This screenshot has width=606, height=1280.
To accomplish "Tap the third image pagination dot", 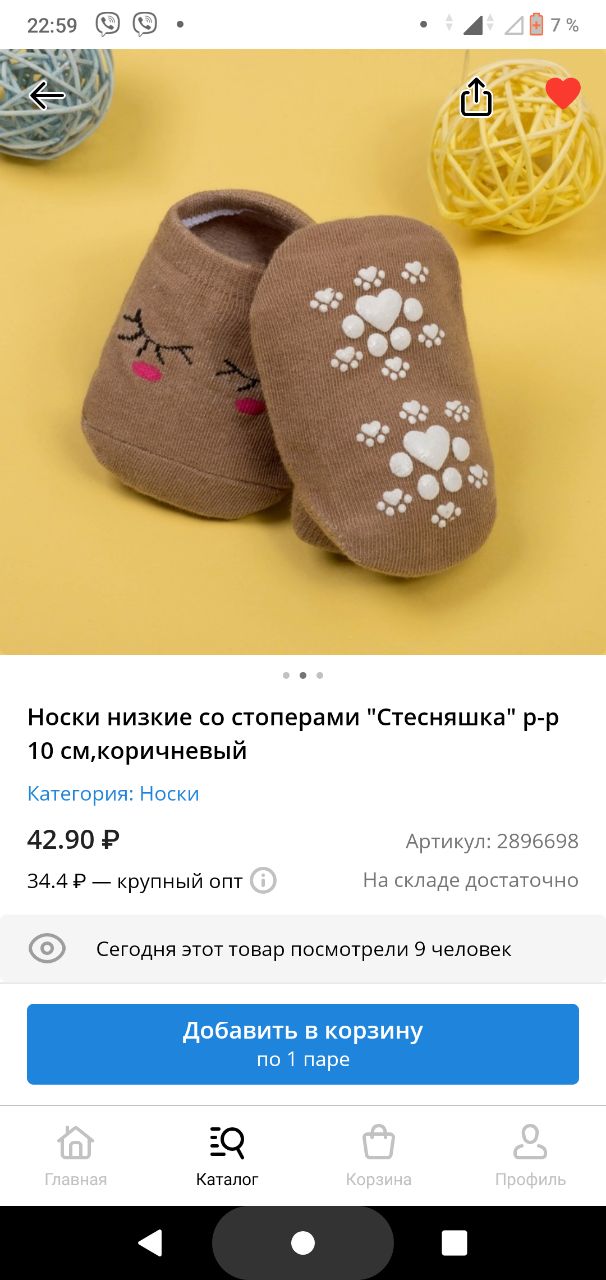I will (x=320, y=675).
